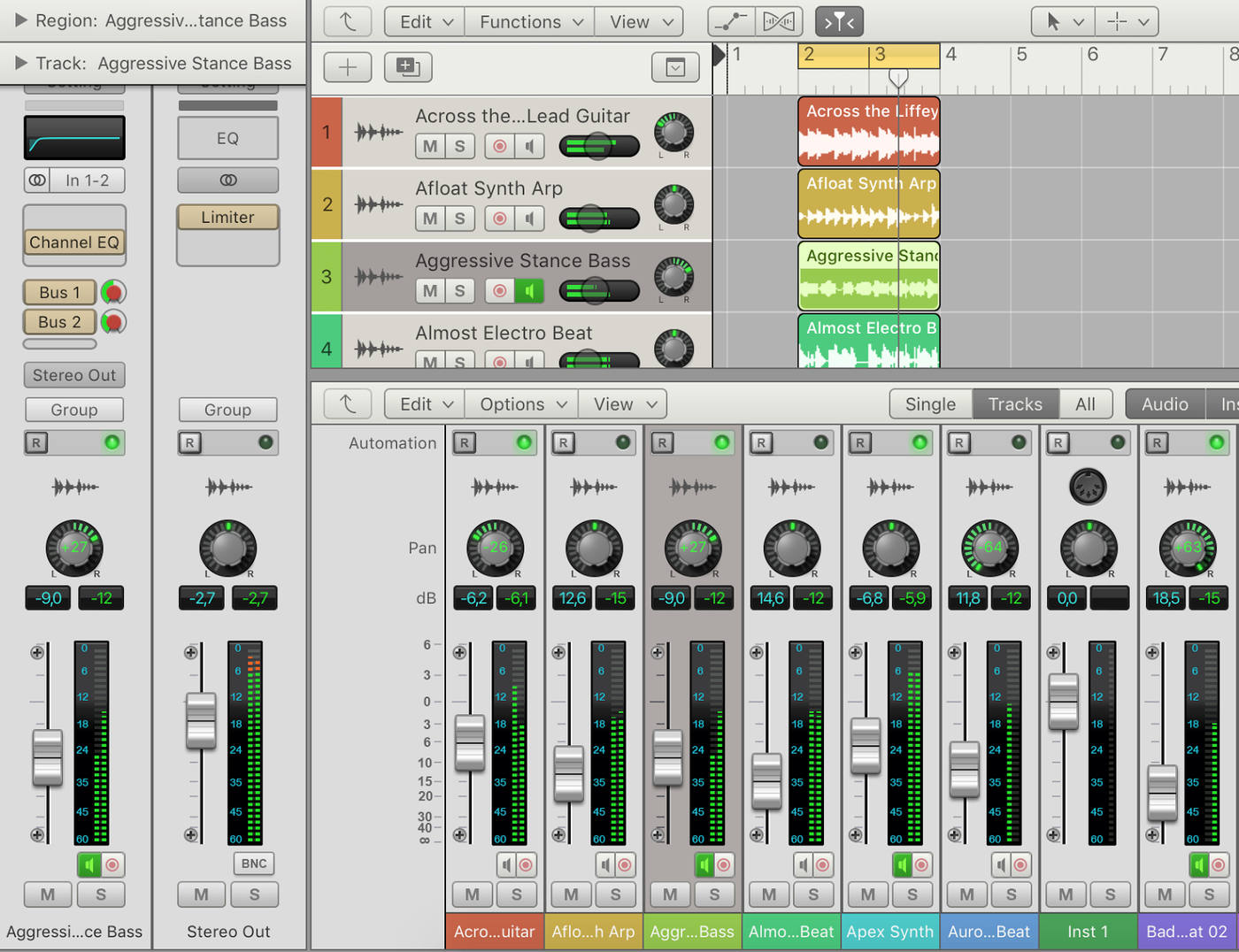This screenshot has height=952, width=1239.
Task: Click the Bus 2 send button
Action: click(x=59, y=322)
